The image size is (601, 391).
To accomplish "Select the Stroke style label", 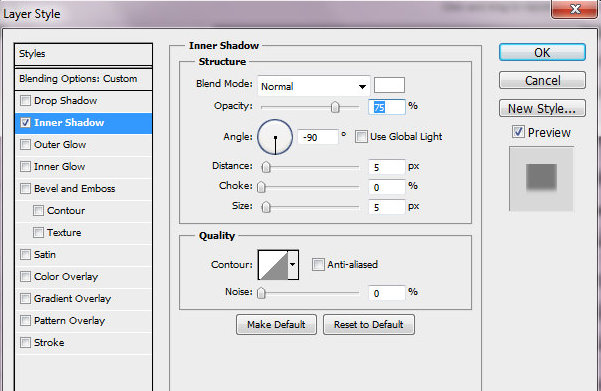I will (x=49, y=342).
